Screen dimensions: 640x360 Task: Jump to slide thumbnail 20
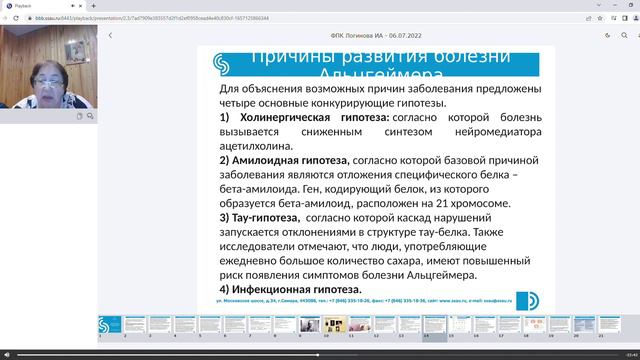[x=584, y=325]
